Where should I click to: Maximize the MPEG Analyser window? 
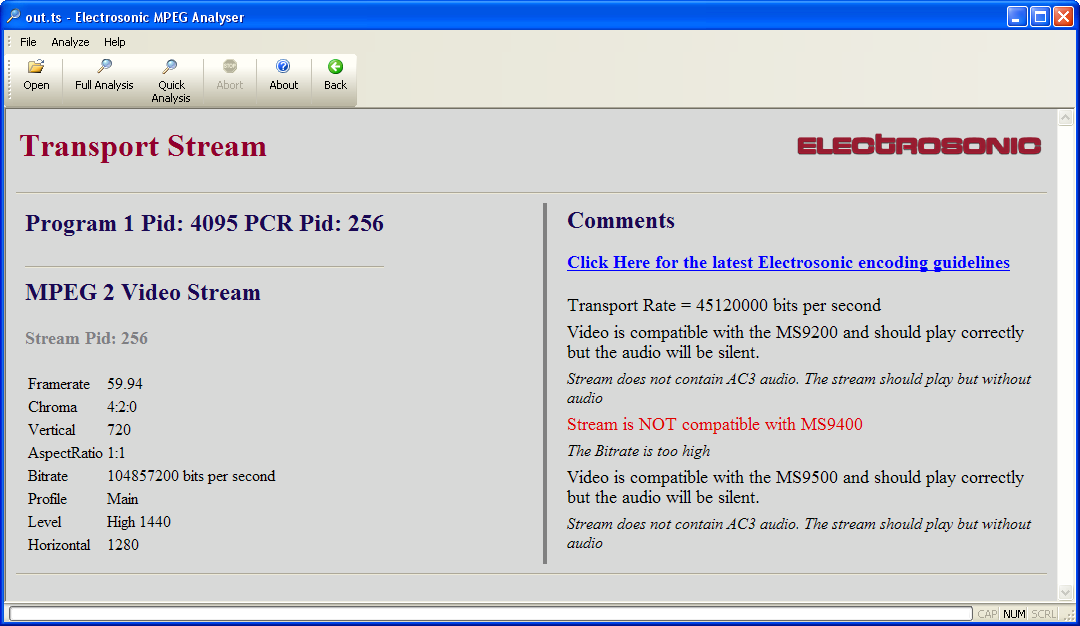(x=1040, y=17)
